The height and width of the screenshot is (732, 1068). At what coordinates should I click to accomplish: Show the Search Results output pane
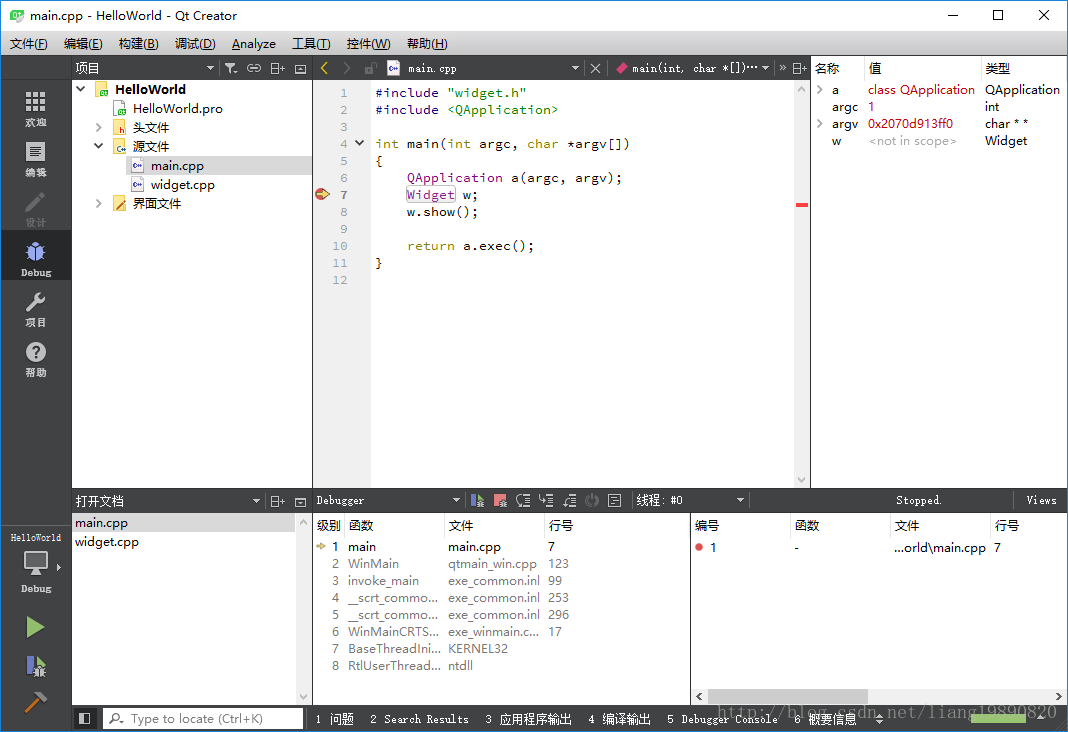(420, 719)
